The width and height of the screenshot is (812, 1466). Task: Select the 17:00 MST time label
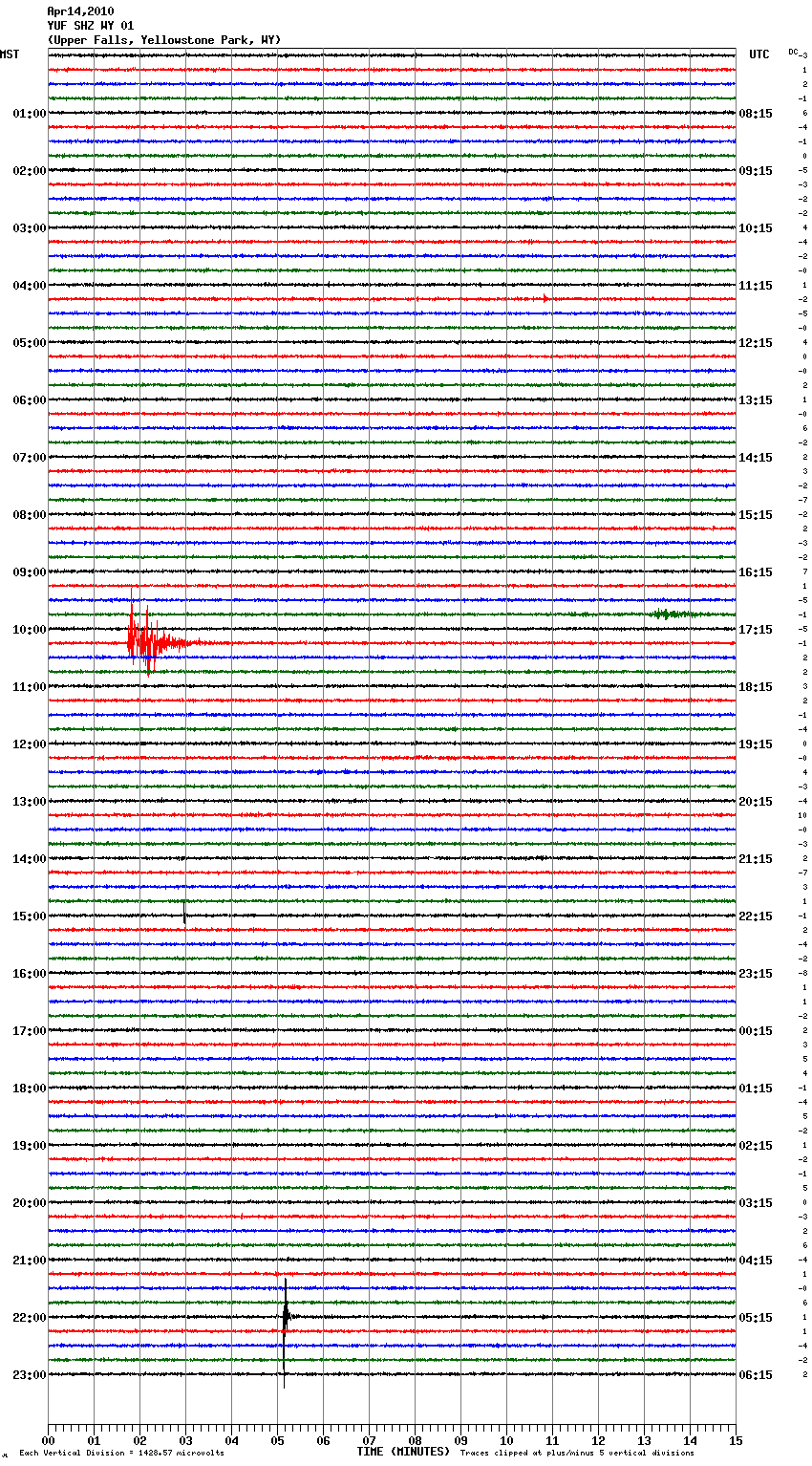coord(30,1031)
